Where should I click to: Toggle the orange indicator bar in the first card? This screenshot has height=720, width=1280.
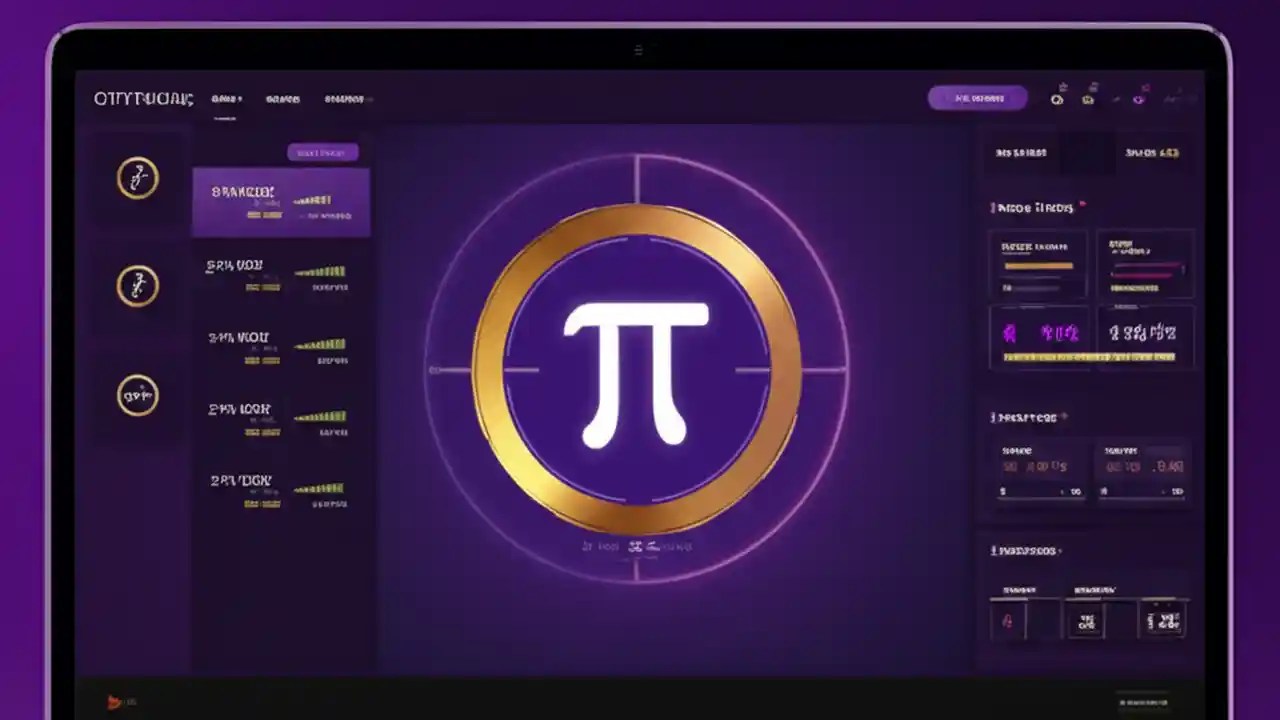tap(1037, 266)
